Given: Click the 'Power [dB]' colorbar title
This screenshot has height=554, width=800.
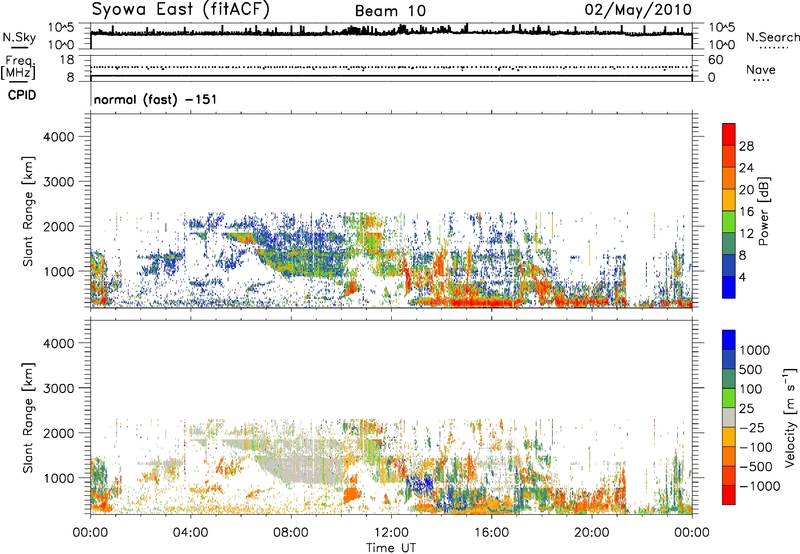Looking at the screenshot, I should [x=764, y=211].
